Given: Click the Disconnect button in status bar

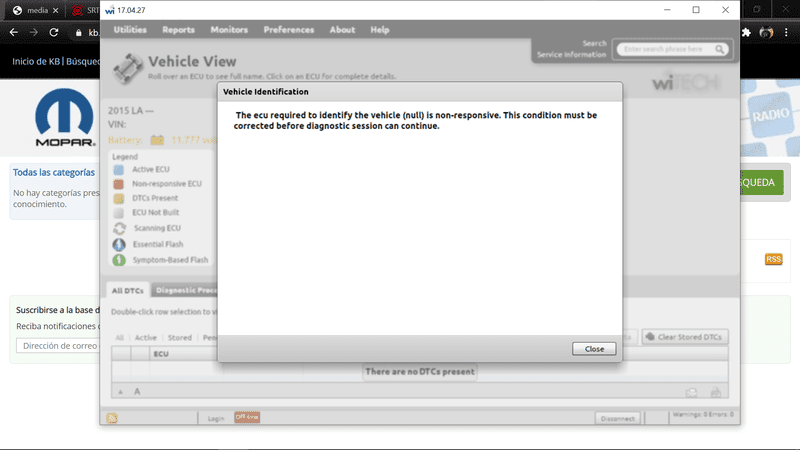Looking at the screenshot, I should [x=617, y=418].
